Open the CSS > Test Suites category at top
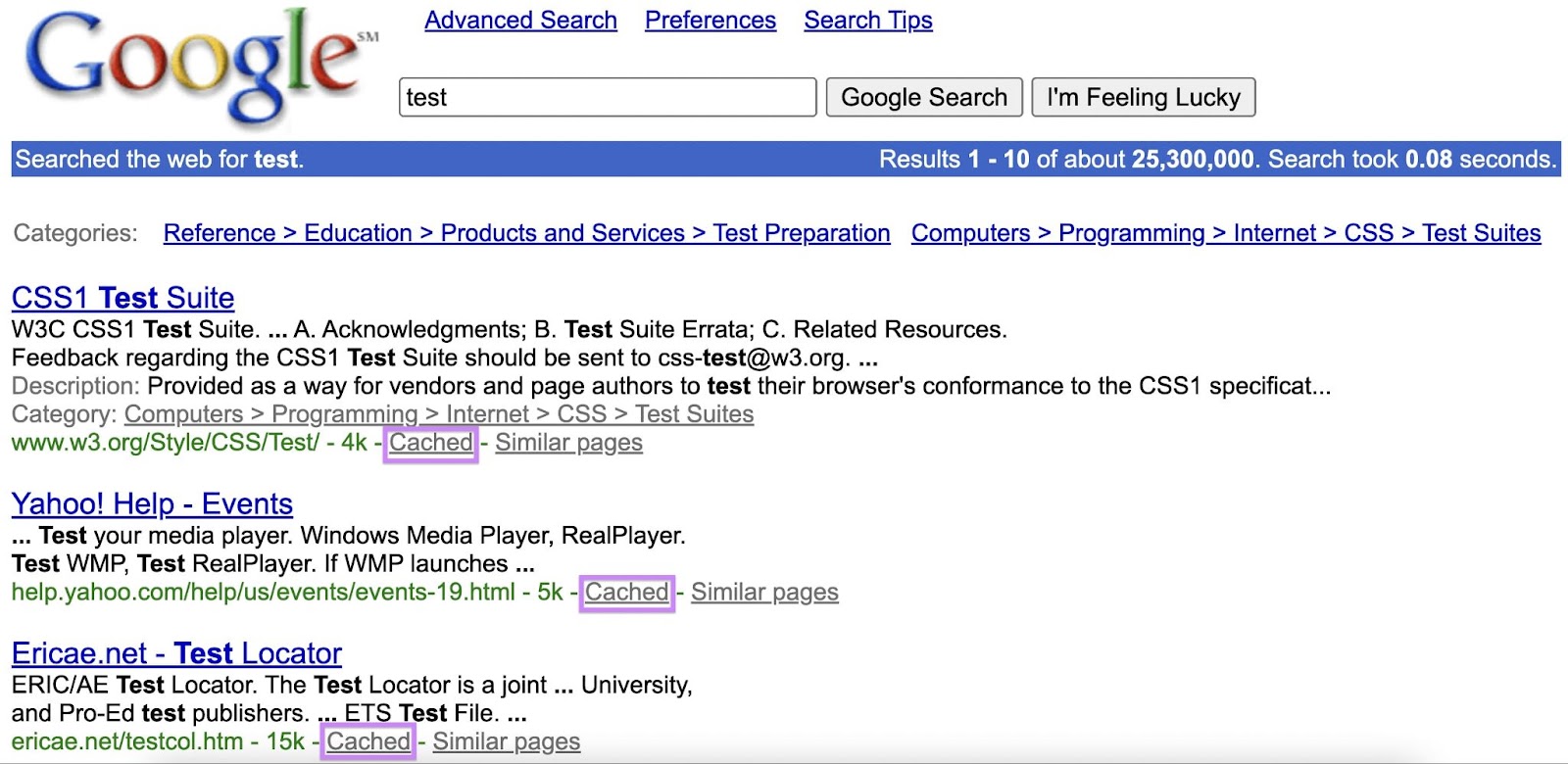 click(x=1226, y=233)
